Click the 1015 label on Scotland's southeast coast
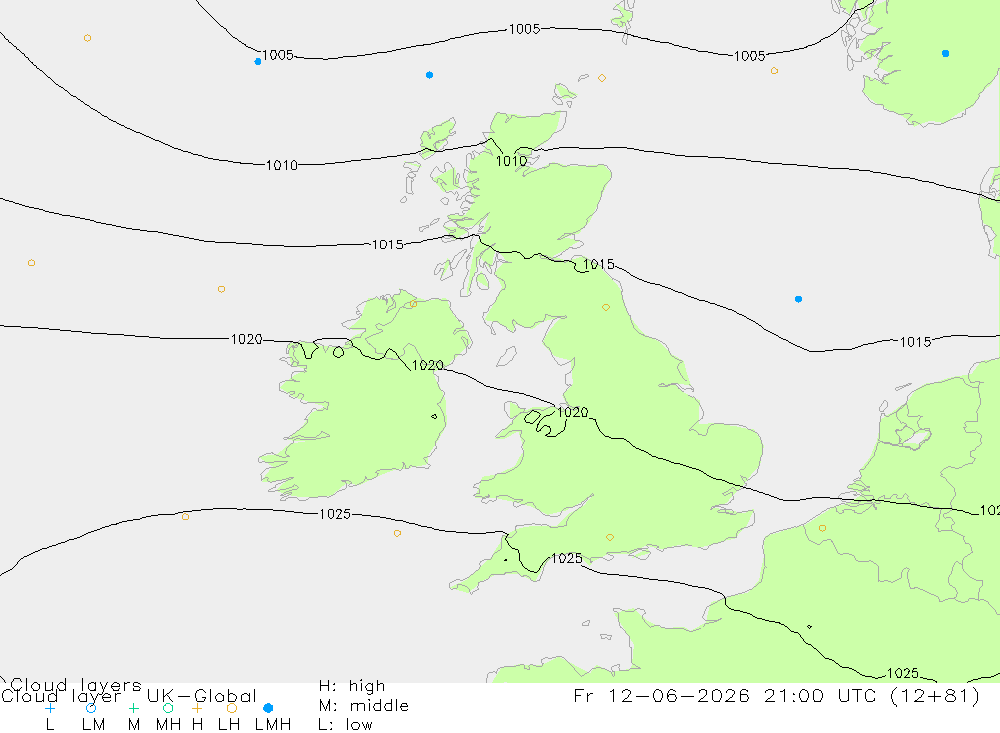Viewport: 1000px width, 733px height. pyautogui.click(x=599, y=264)
